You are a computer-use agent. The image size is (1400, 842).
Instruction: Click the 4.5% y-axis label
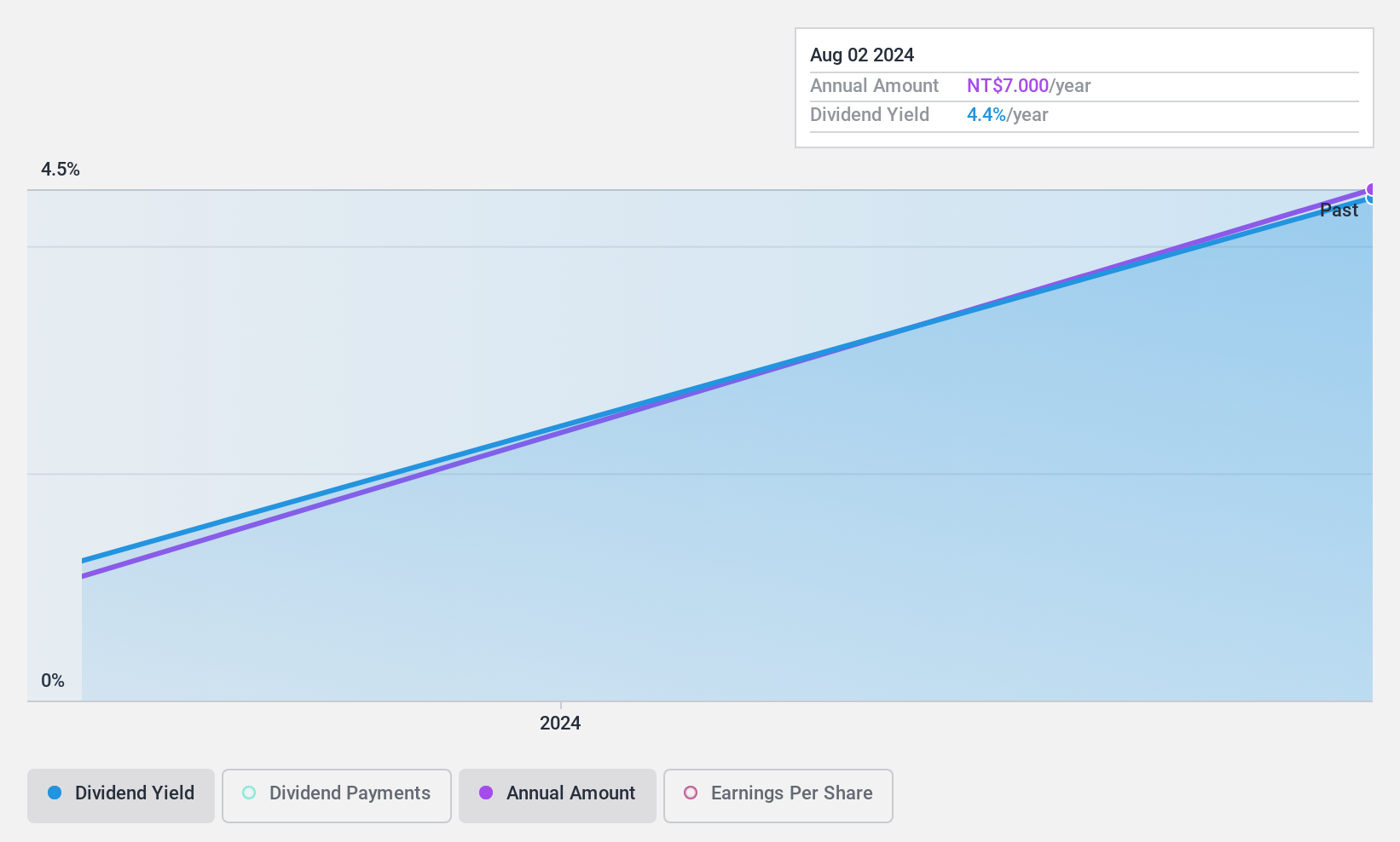pos(61,169)
